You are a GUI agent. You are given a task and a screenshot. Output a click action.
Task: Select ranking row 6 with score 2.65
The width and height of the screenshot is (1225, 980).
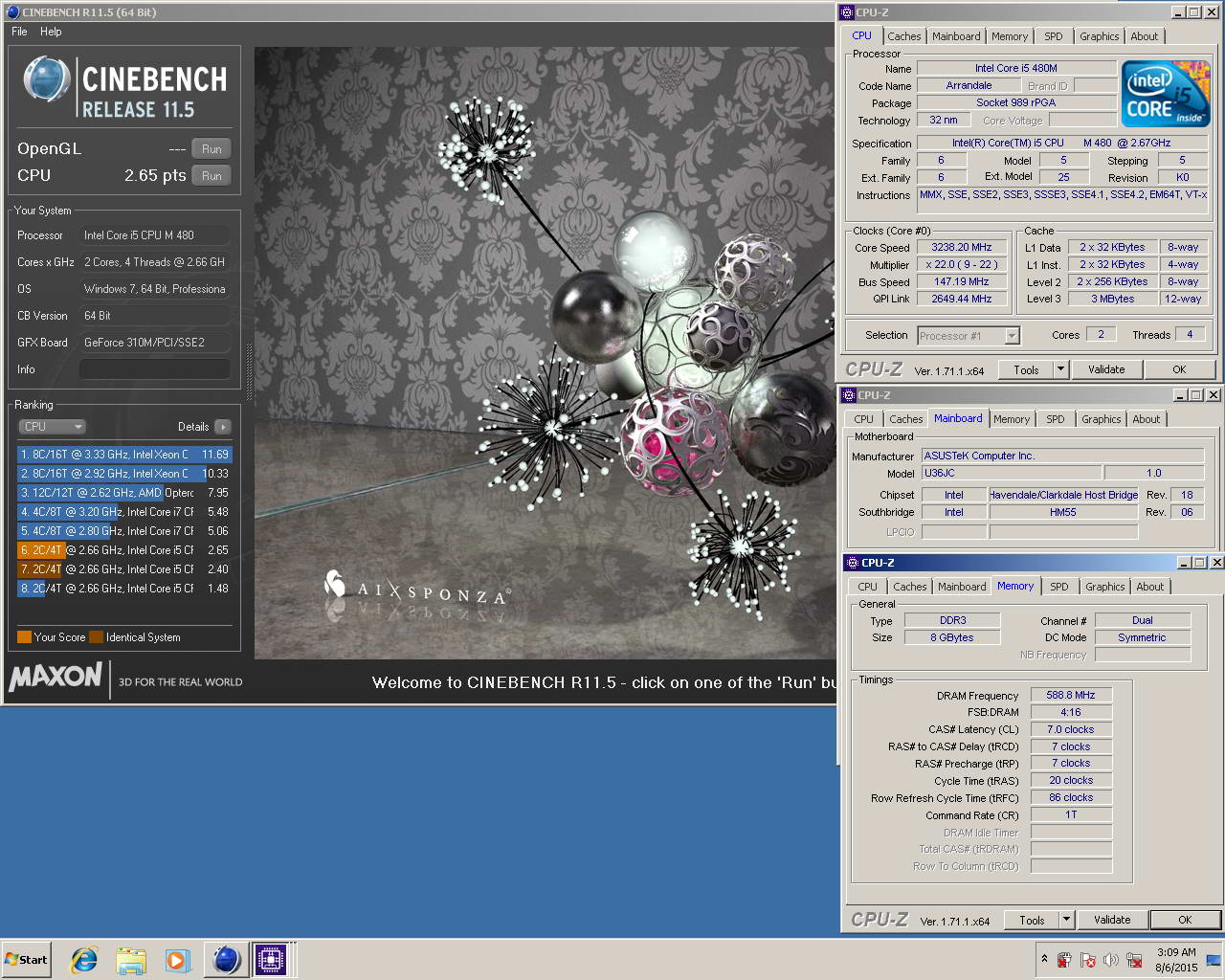pyautogui.click(x=124, y=550)
